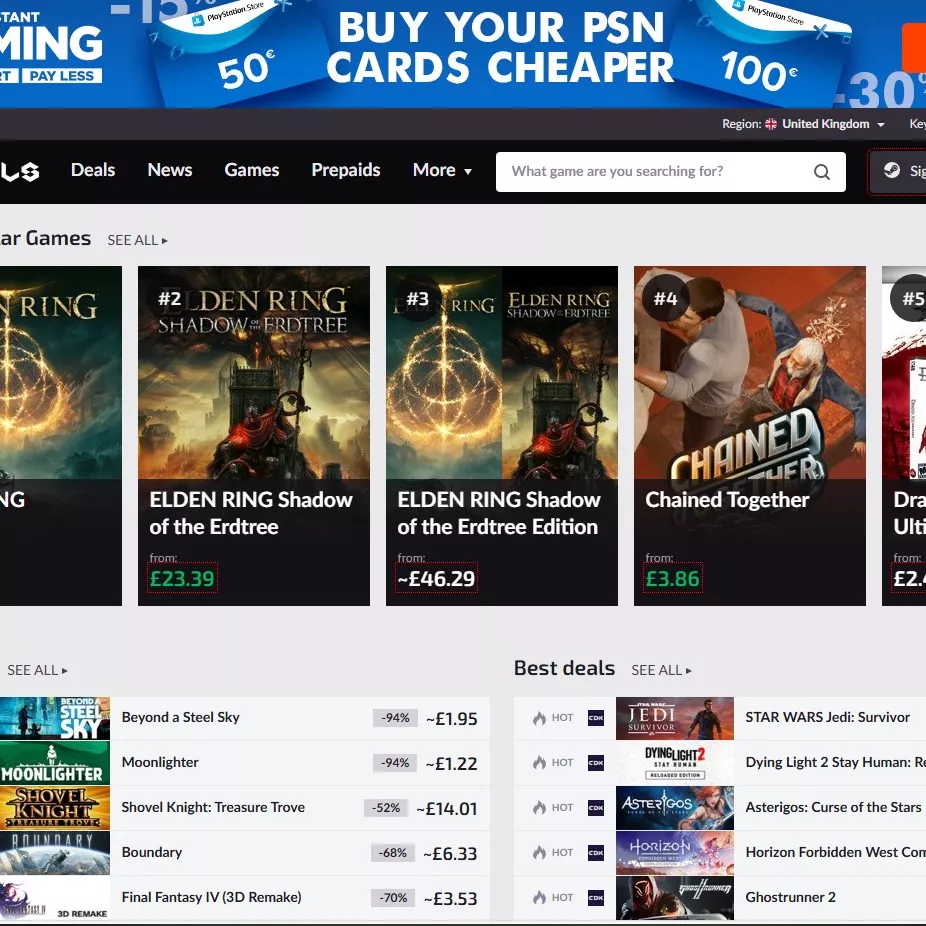This screenshot has height=926, width=926.
Task: Open the Final Fantasy IV 3D Remake thumbnail
Action: coord(55,898)
